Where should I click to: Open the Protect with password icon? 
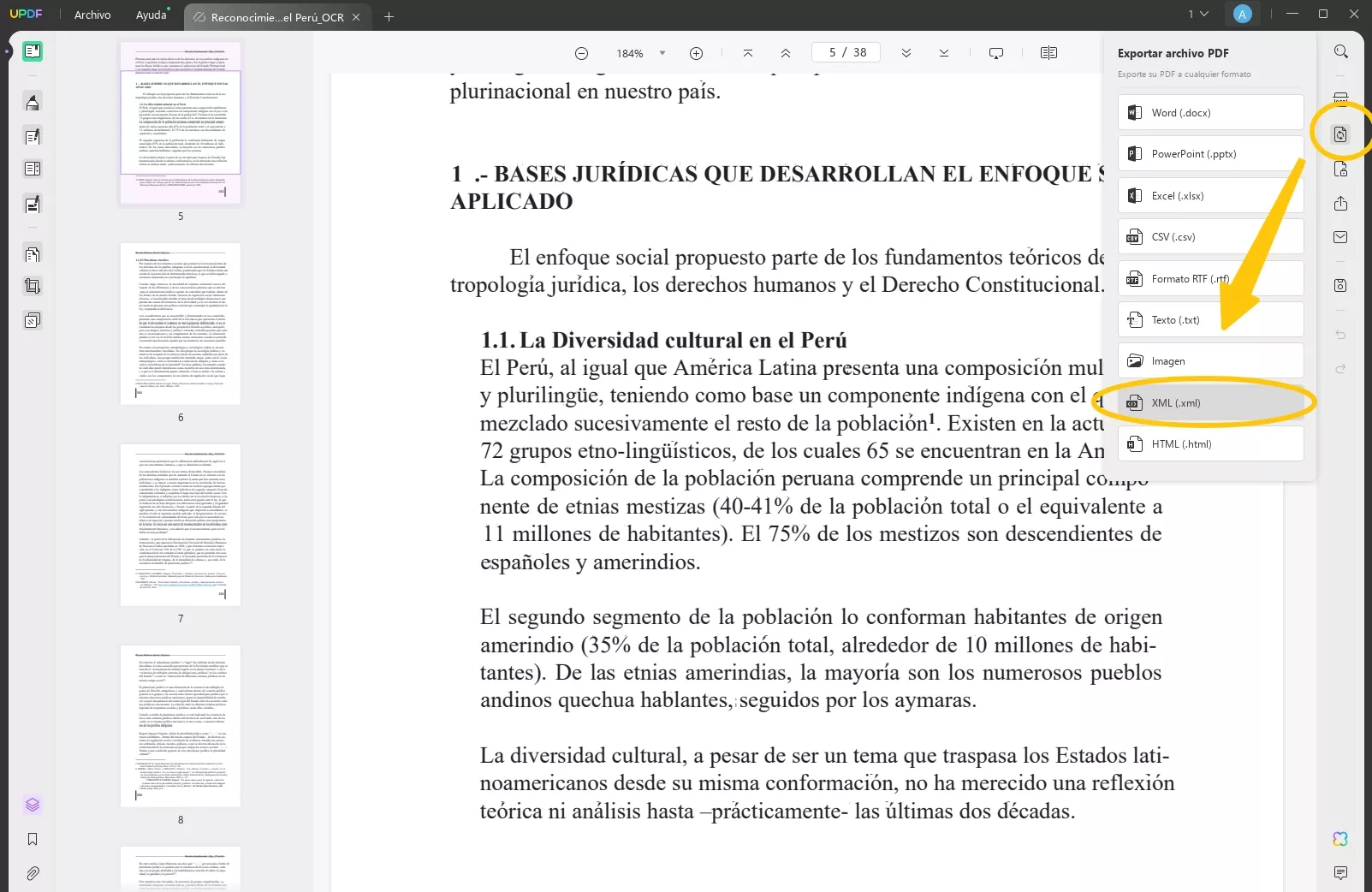click(1341, 169)
